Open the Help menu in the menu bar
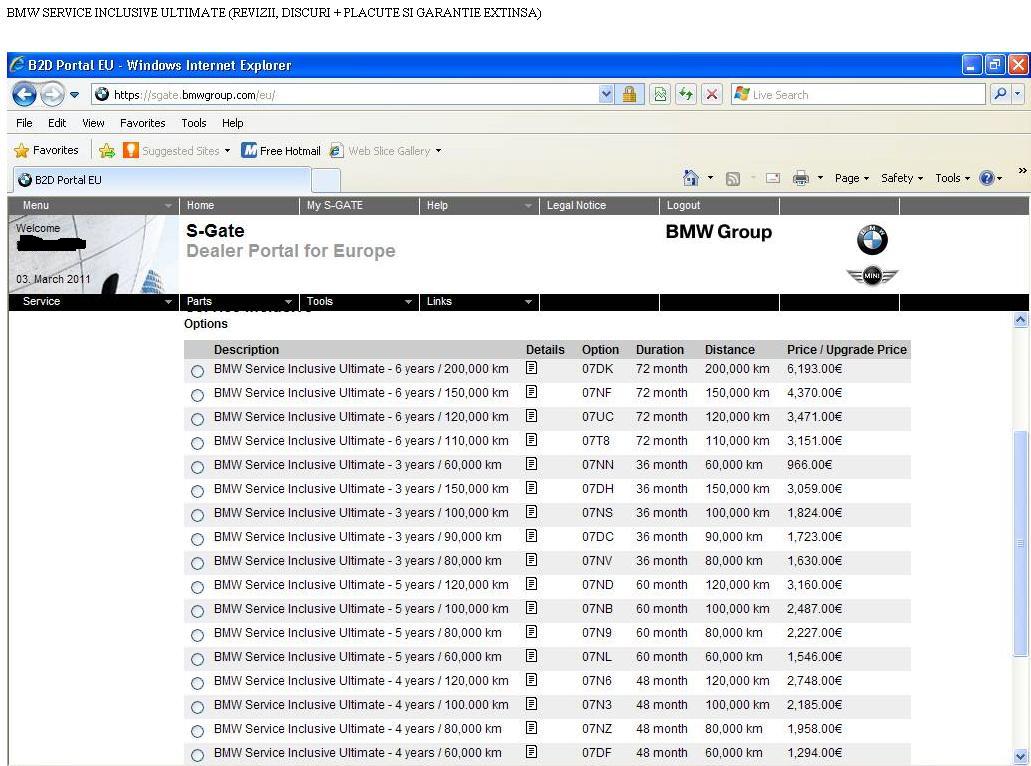Screen dimensions: 1031x766 [x=233, y=123]
